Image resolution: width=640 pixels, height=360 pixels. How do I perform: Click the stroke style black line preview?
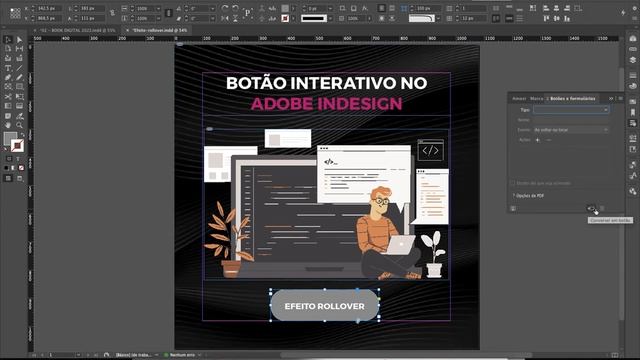pos(314,18)
